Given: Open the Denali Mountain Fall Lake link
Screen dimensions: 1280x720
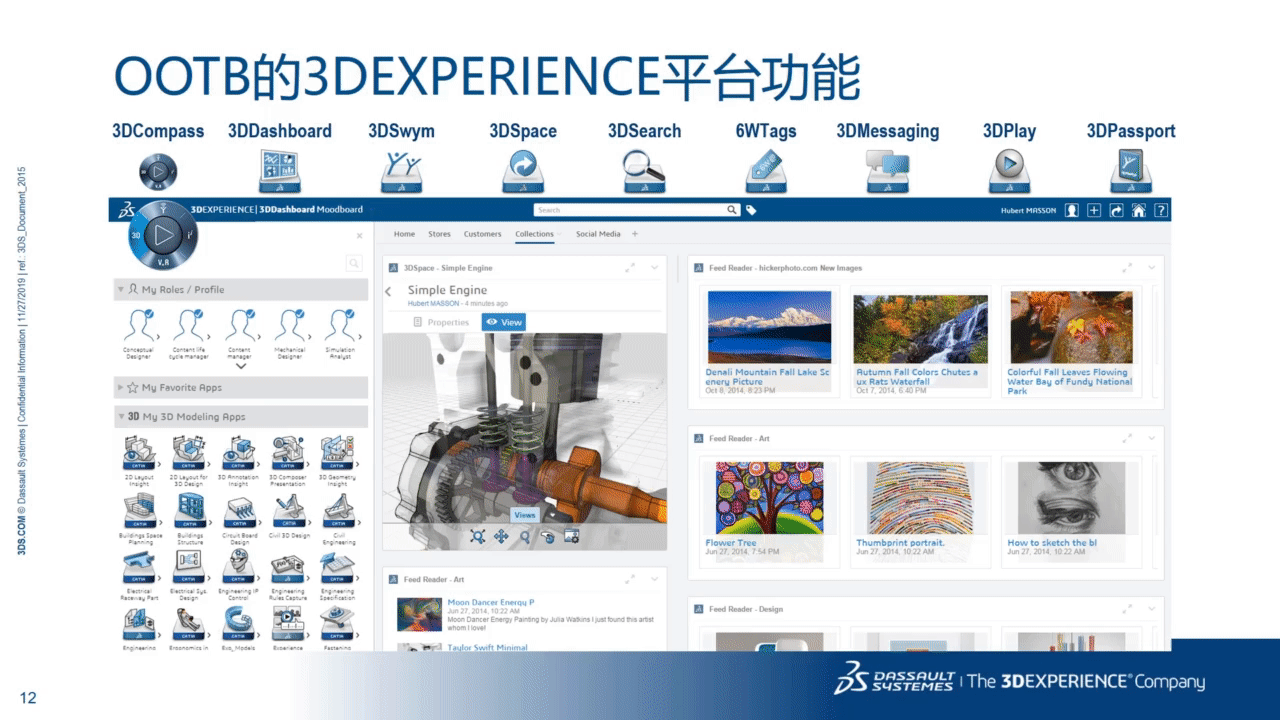Looking at the screenshot, I should [x=768, y=377].
